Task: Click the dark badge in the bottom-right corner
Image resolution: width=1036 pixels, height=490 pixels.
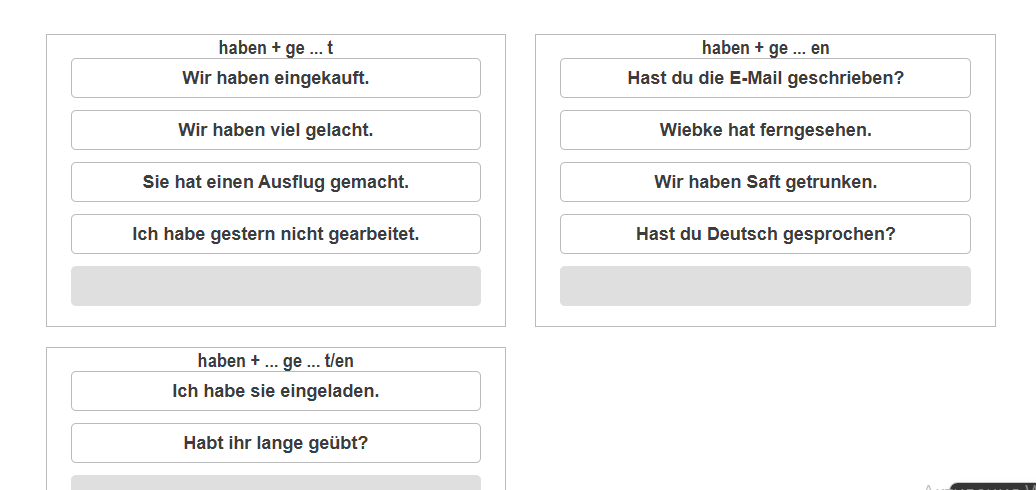Action: 992,486
